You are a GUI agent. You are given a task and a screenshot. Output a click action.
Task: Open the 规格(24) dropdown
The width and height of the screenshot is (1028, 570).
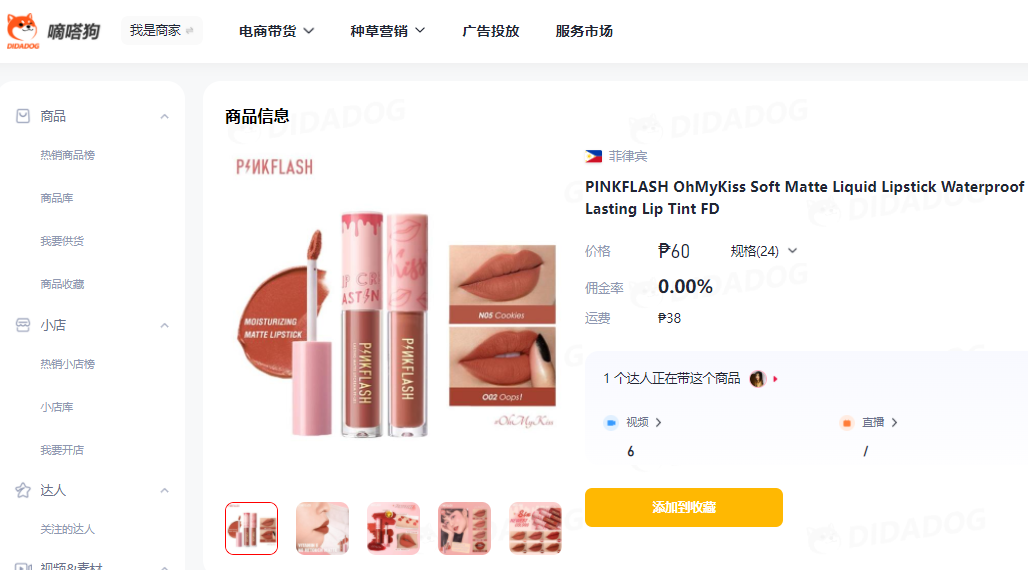click(764, 251)
